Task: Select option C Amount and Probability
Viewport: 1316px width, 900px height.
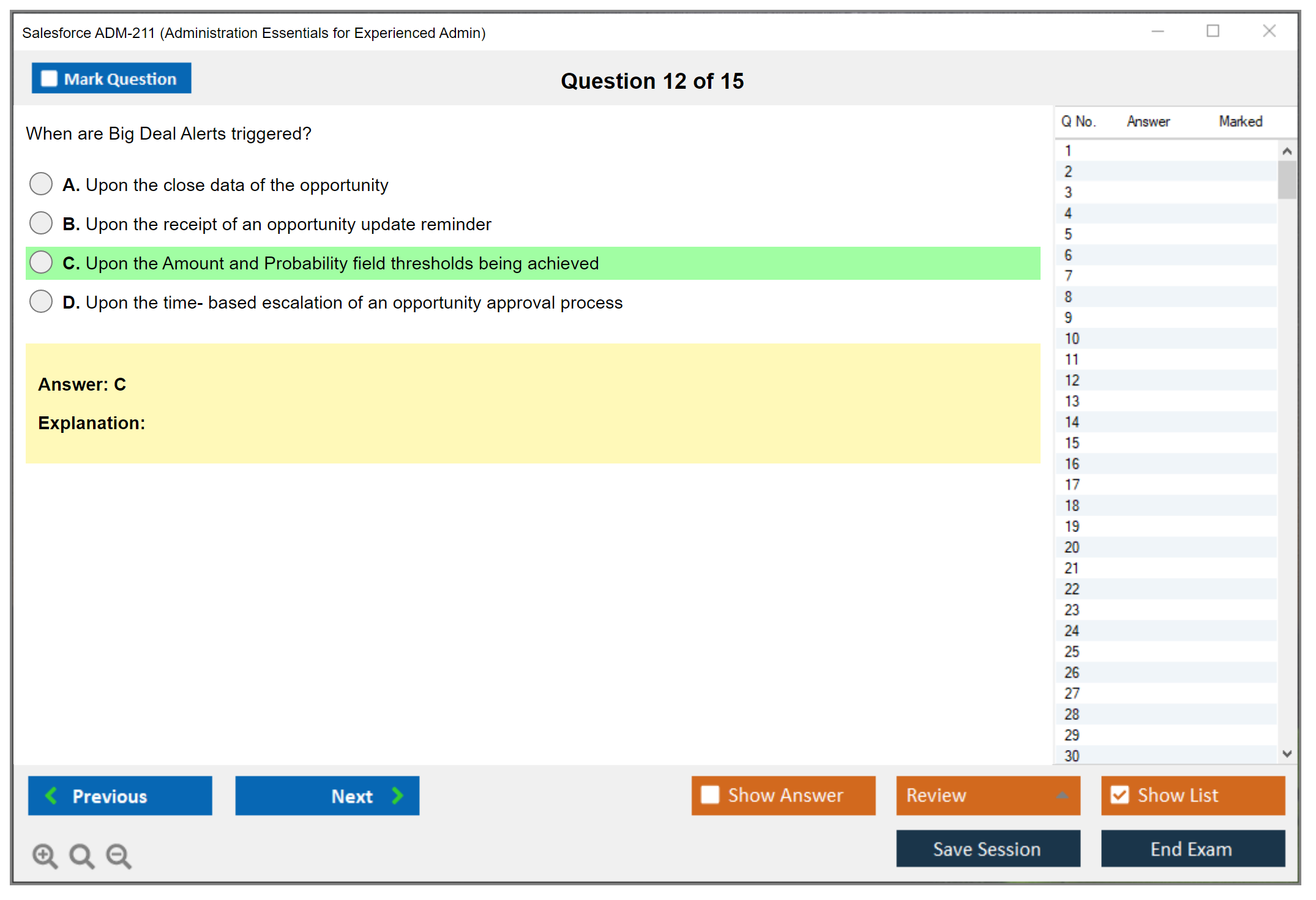Action: pyautogui.click(x=41, y=262)
